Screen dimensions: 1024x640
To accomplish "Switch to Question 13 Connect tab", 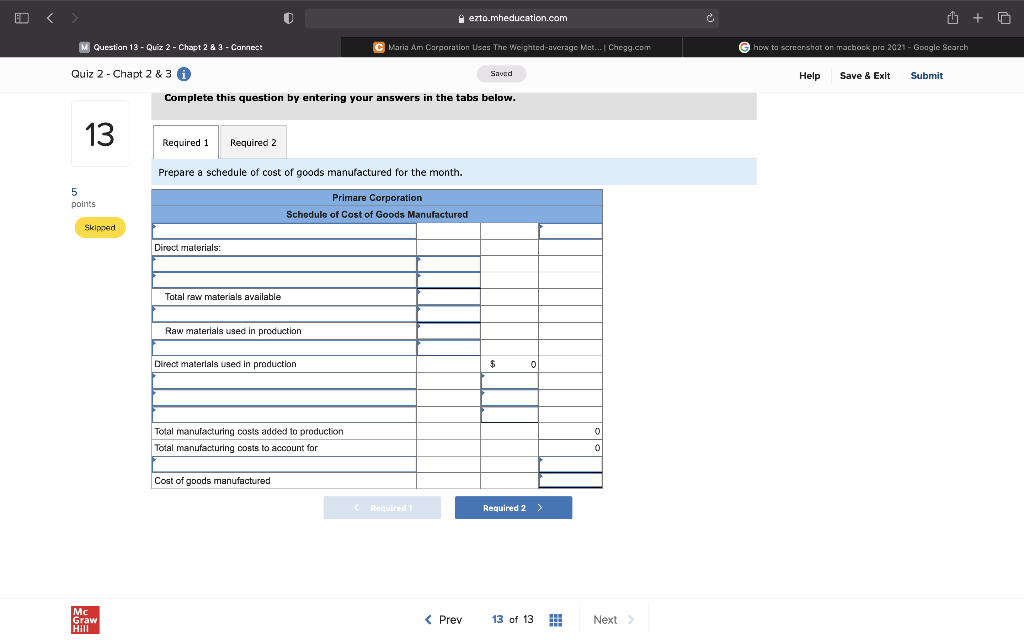I will [x=170, y=47].
